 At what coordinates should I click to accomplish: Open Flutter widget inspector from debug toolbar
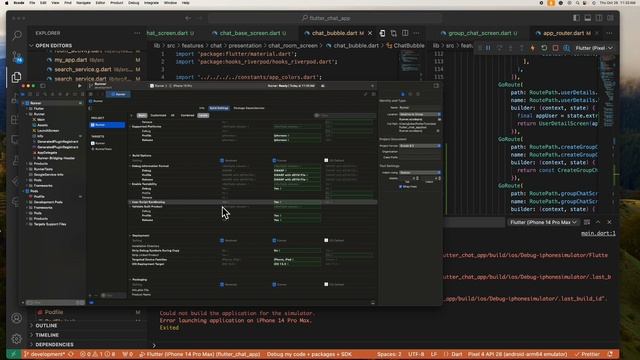(x=567, y=48)
